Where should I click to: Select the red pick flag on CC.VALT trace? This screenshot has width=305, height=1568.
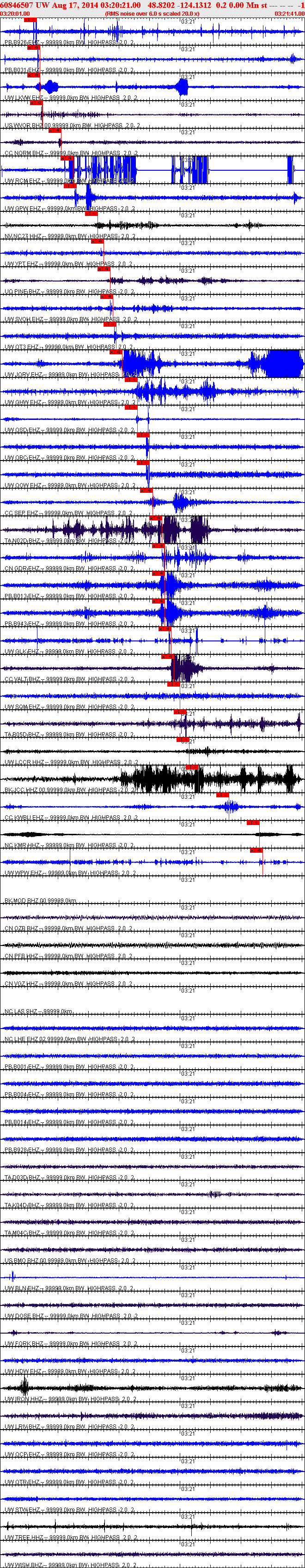pos(167,657)
